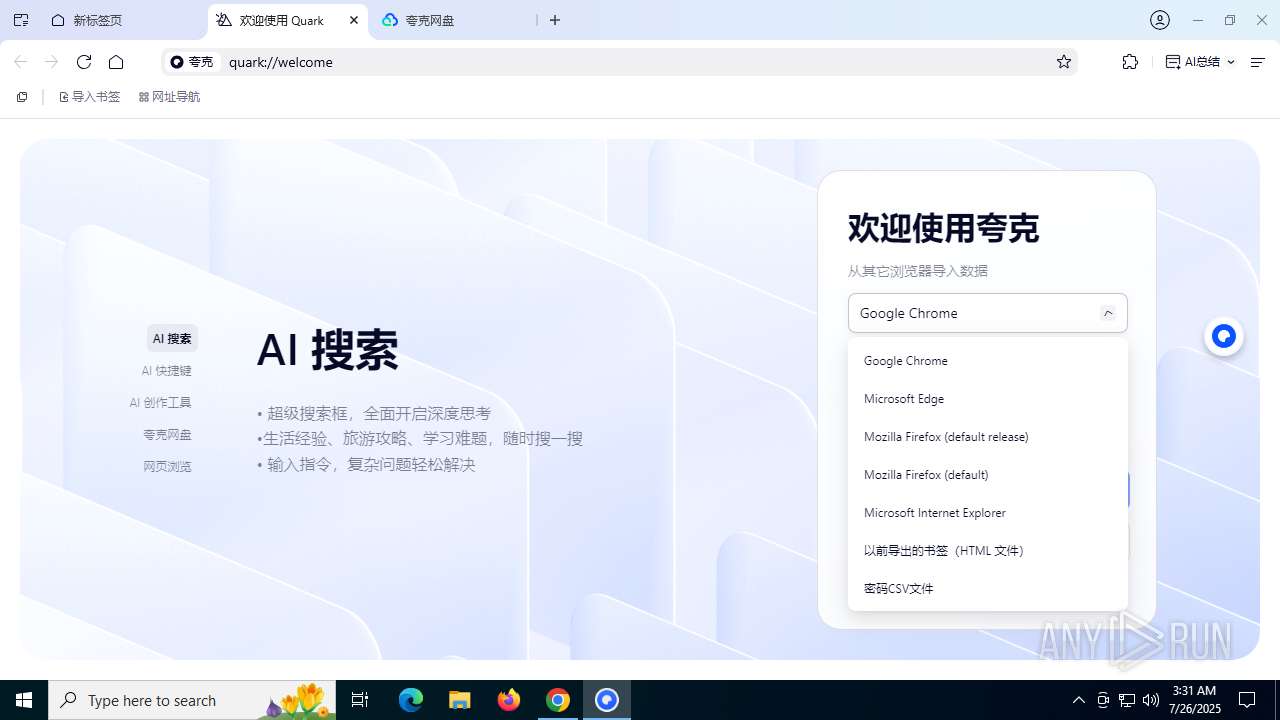Switch to the 新标签页 tab
The image size is (1280, 720).
coord(124,20)
